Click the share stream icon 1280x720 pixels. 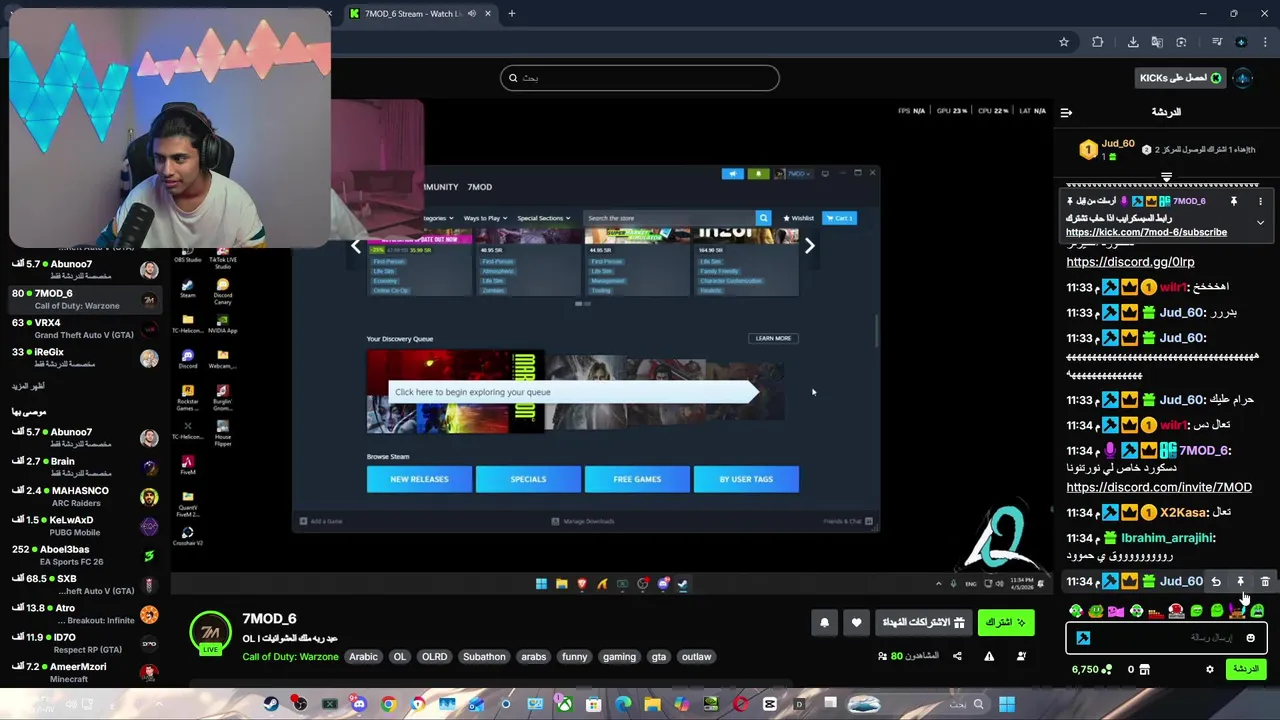[957, 656]
